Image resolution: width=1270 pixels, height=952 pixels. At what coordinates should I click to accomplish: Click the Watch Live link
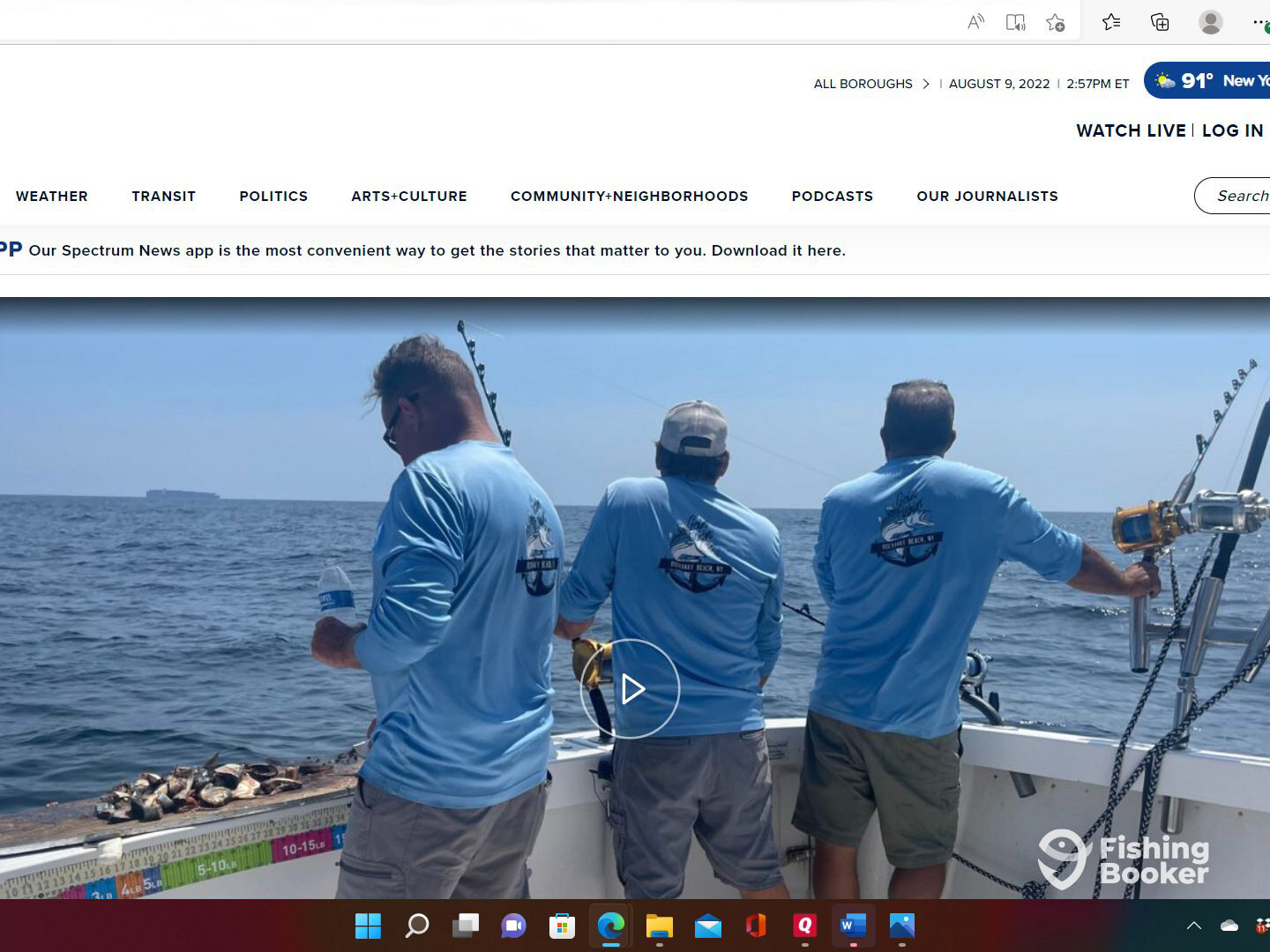pyautogui.click(x=1131, y=130)
